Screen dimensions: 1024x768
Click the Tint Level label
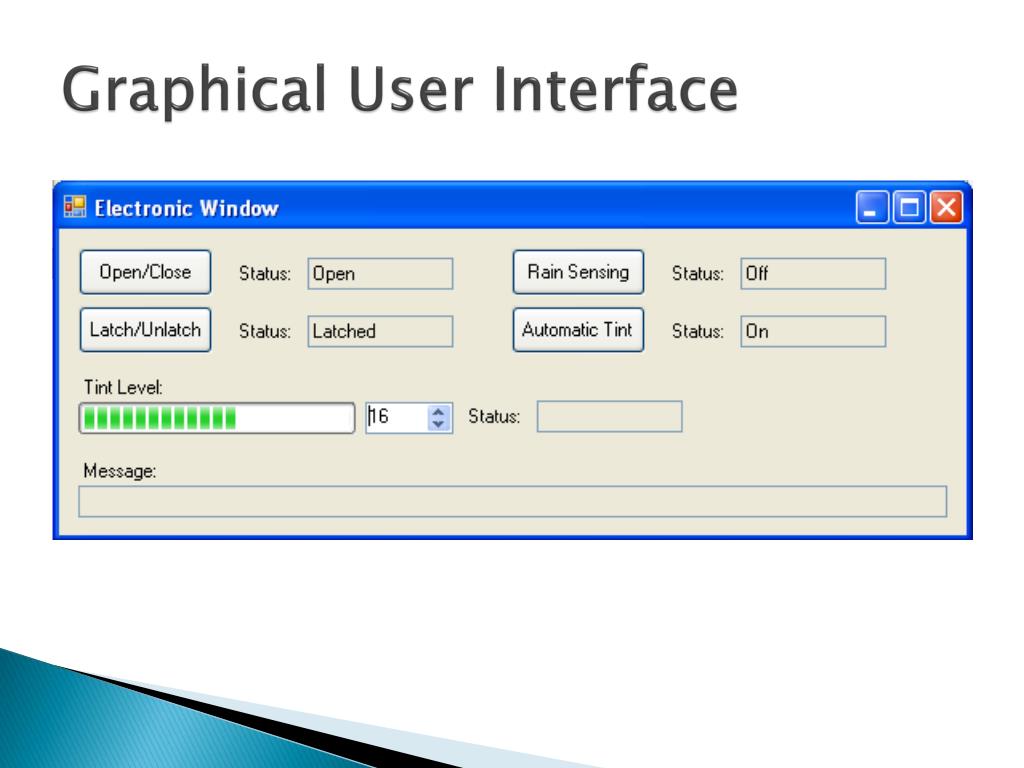tap(123, 387)
